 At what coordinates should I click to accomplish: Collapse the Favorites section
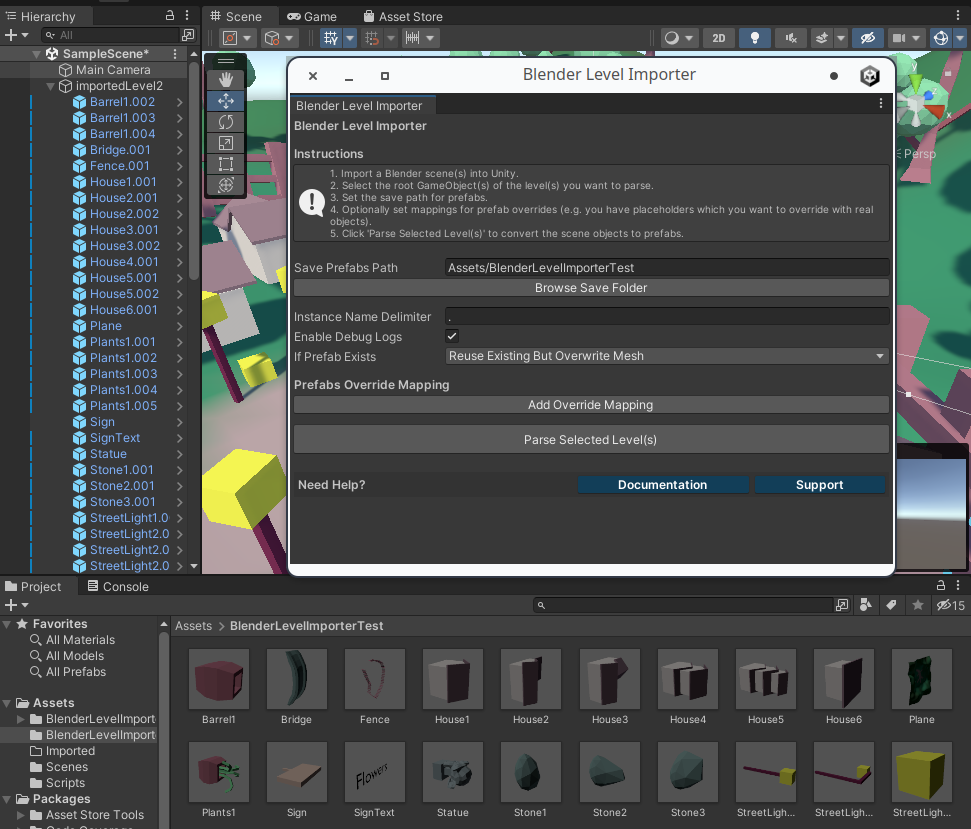pos(7,624)
